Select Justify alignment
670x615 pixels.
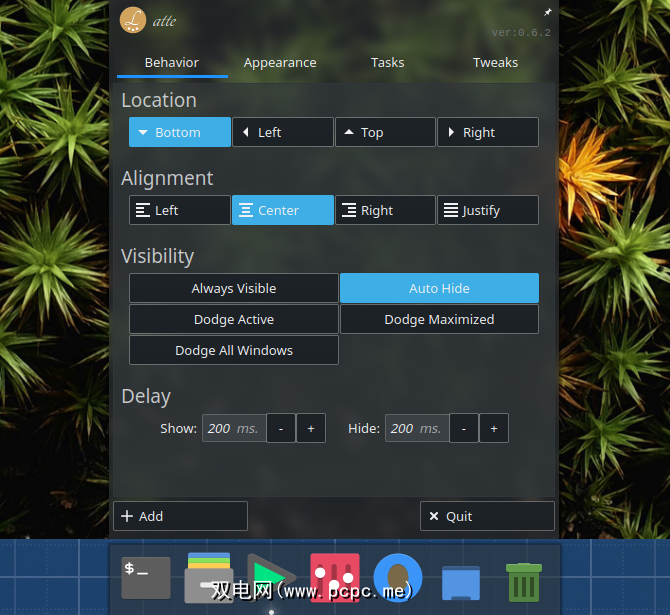click(x=488, y=210)
